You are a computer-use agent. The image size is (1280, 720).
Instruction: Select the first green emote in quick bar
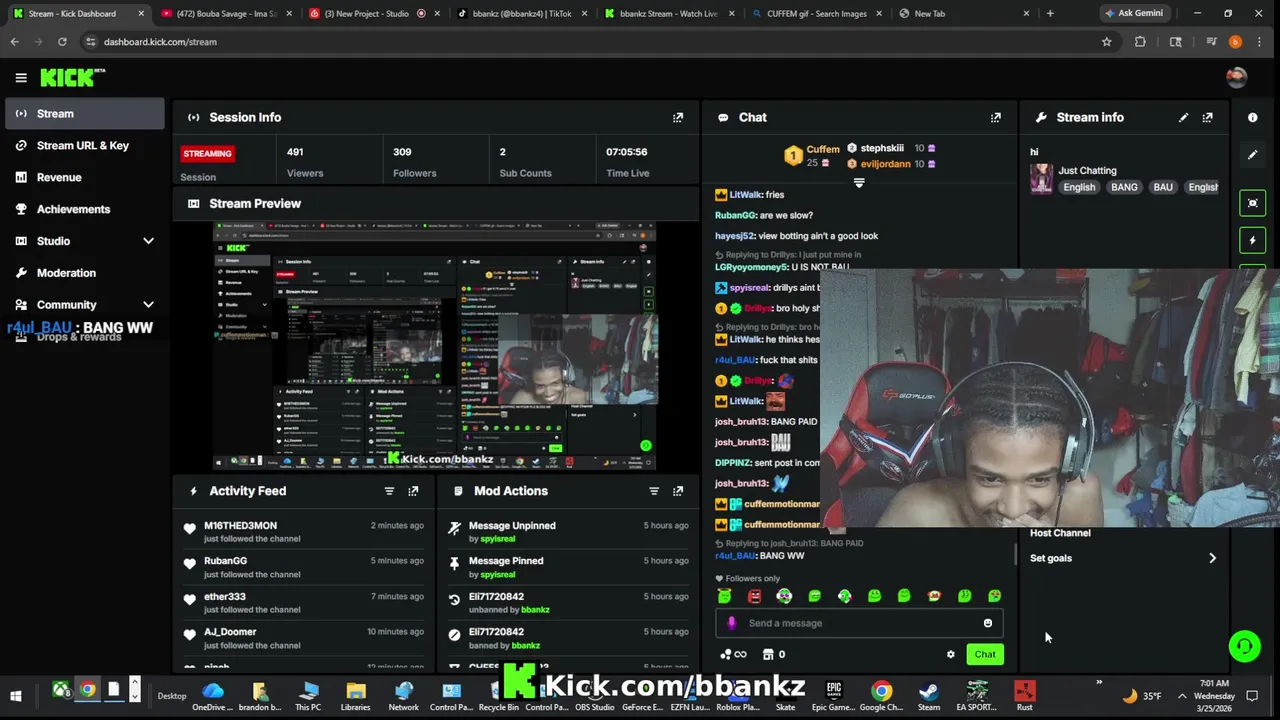pos(724,596)
